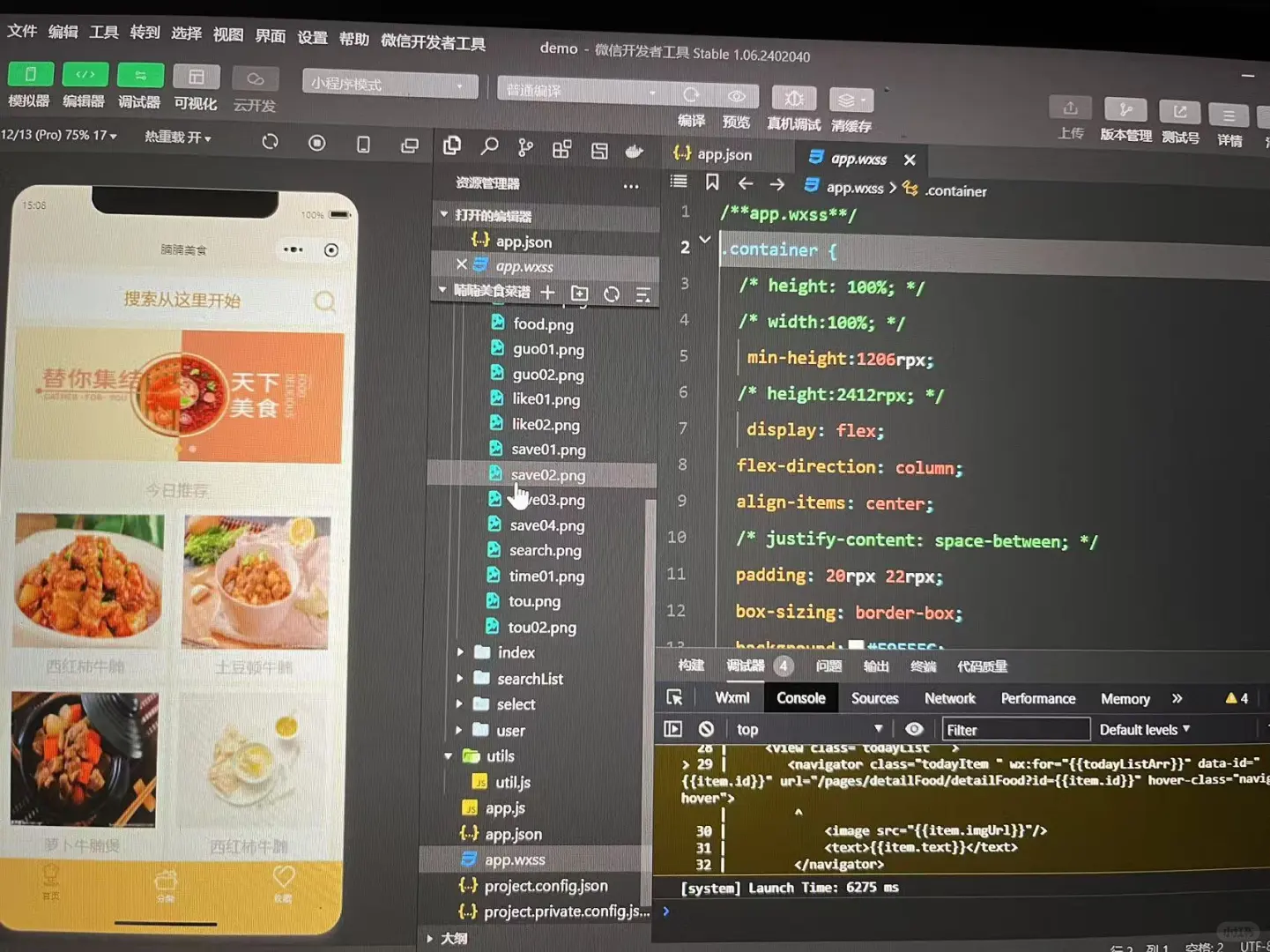Refresh the simulator with the circular arrow
The image size is (1270, 952).
[x=270, y=142]
